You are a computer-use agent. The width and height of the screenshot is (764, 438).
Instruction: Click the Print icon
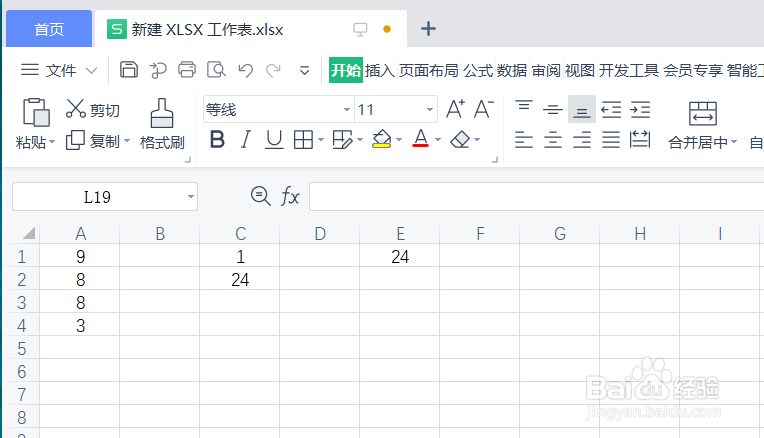click(187, 70)
